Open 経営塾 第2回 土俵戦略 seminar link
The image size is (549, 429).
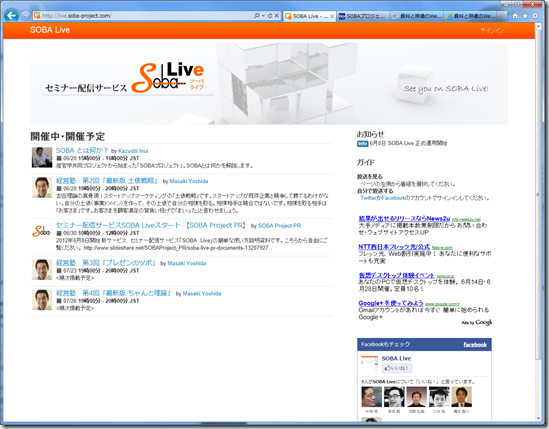point(107,181)
